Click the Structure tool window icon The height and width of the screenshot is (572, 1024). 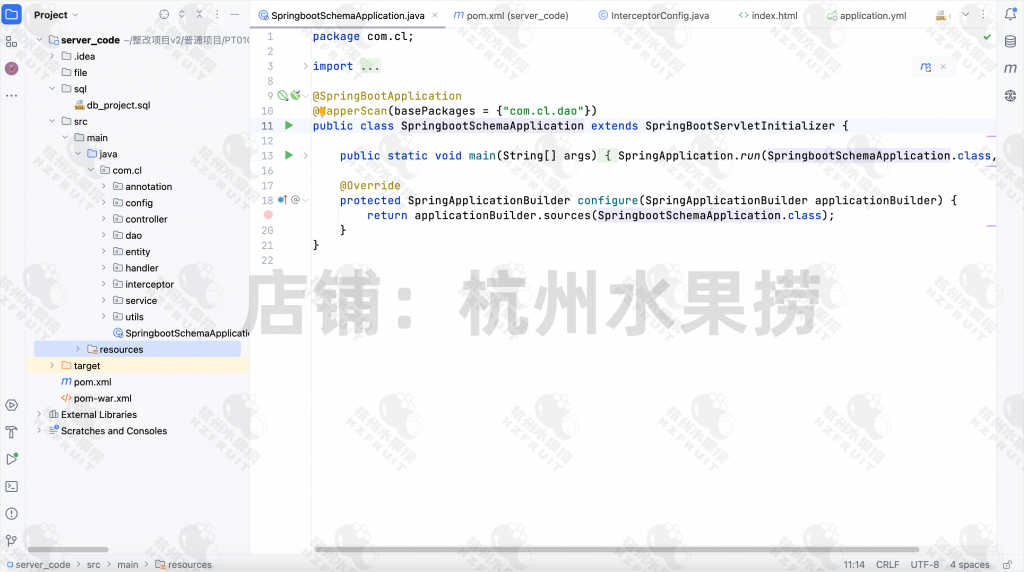[12, 42]
